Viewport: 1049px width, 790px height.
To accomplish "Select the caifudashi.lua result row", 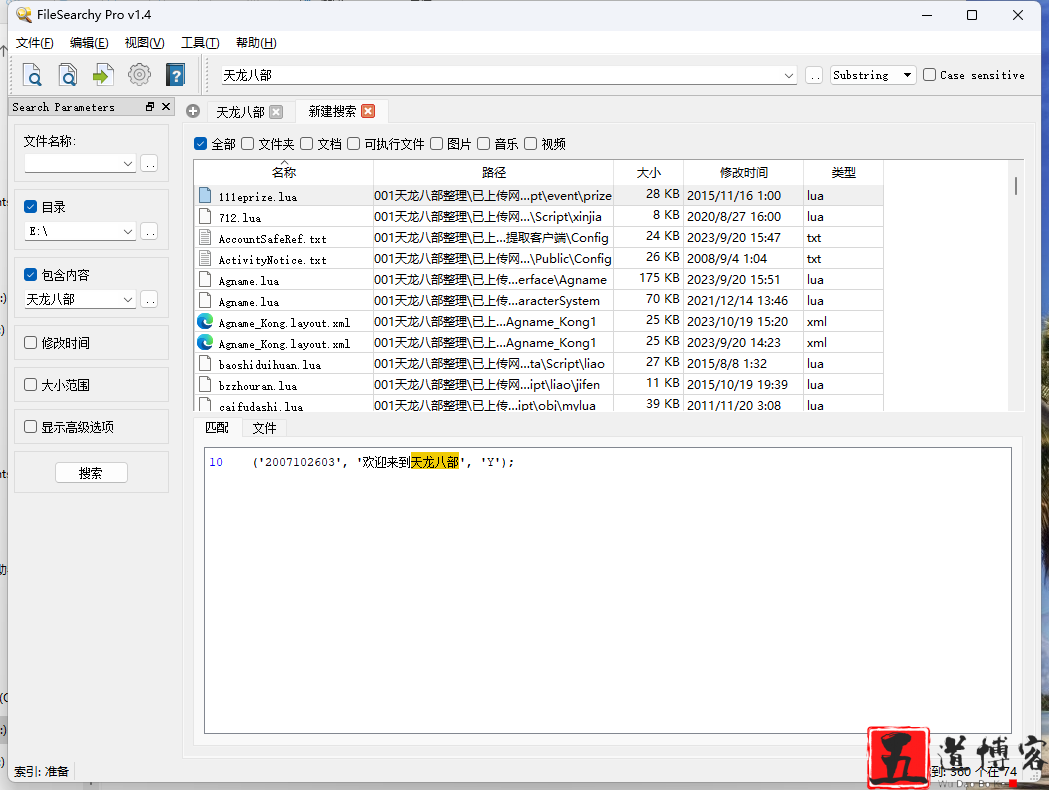I will 539,405.
